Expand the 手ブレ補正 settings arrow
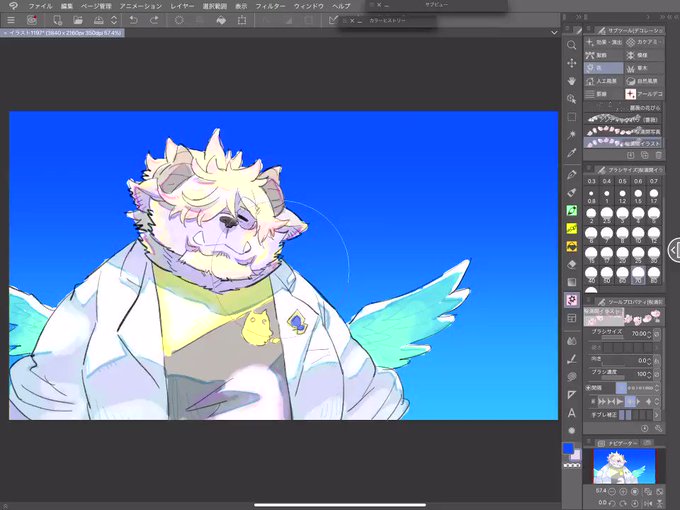 657,415
